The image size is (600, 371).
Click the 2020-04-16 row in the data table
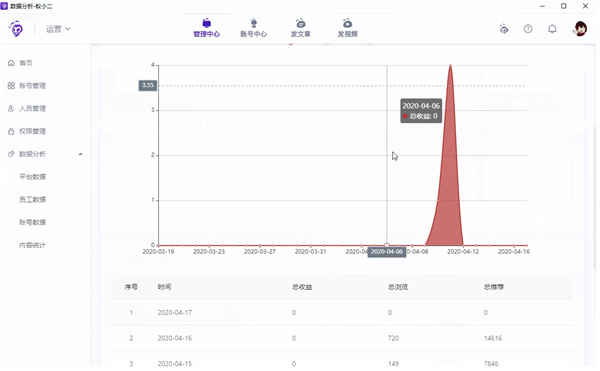click(342, 338)
